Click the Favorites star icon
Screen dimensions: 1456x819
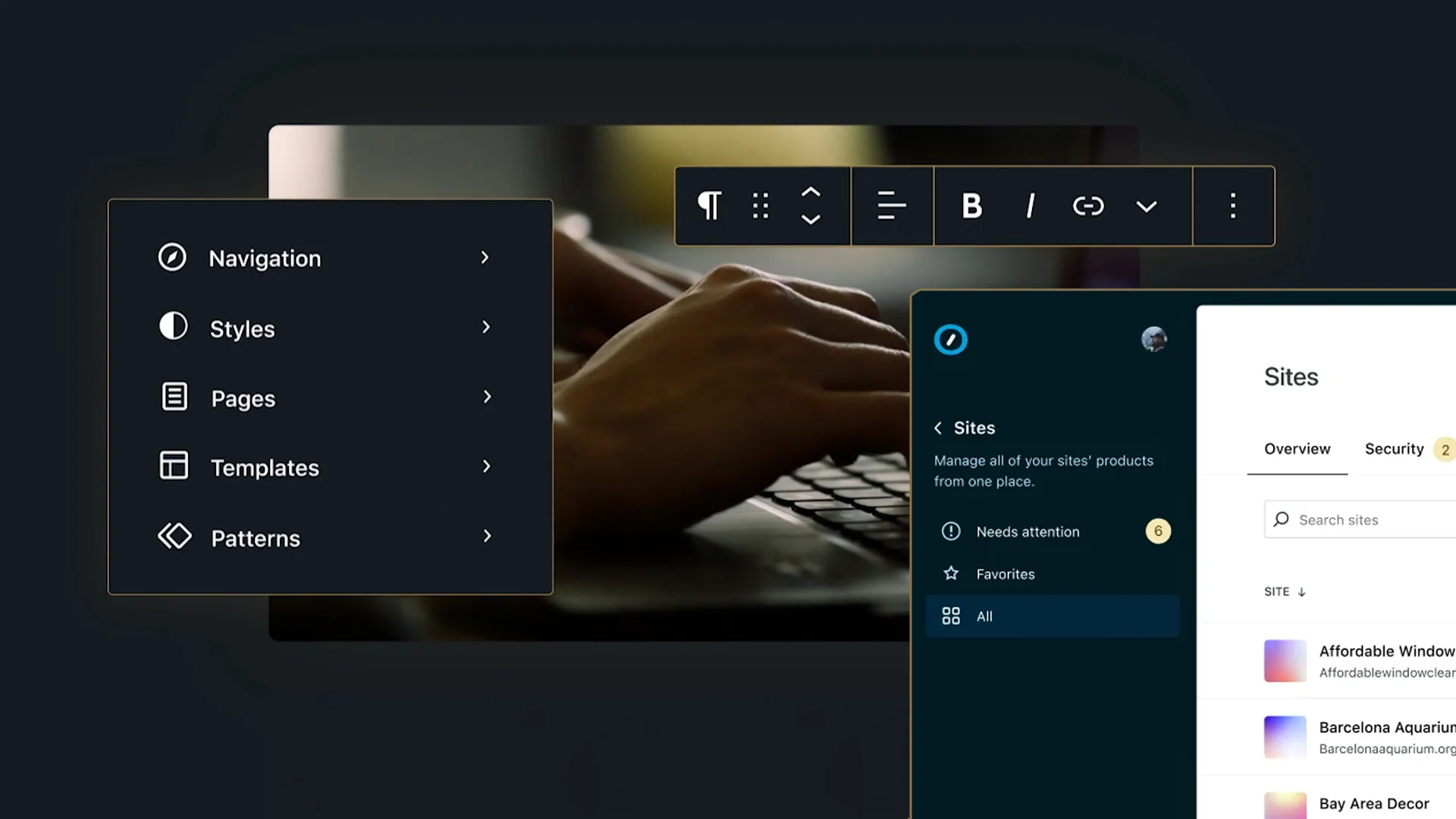(x=951, y=573)
